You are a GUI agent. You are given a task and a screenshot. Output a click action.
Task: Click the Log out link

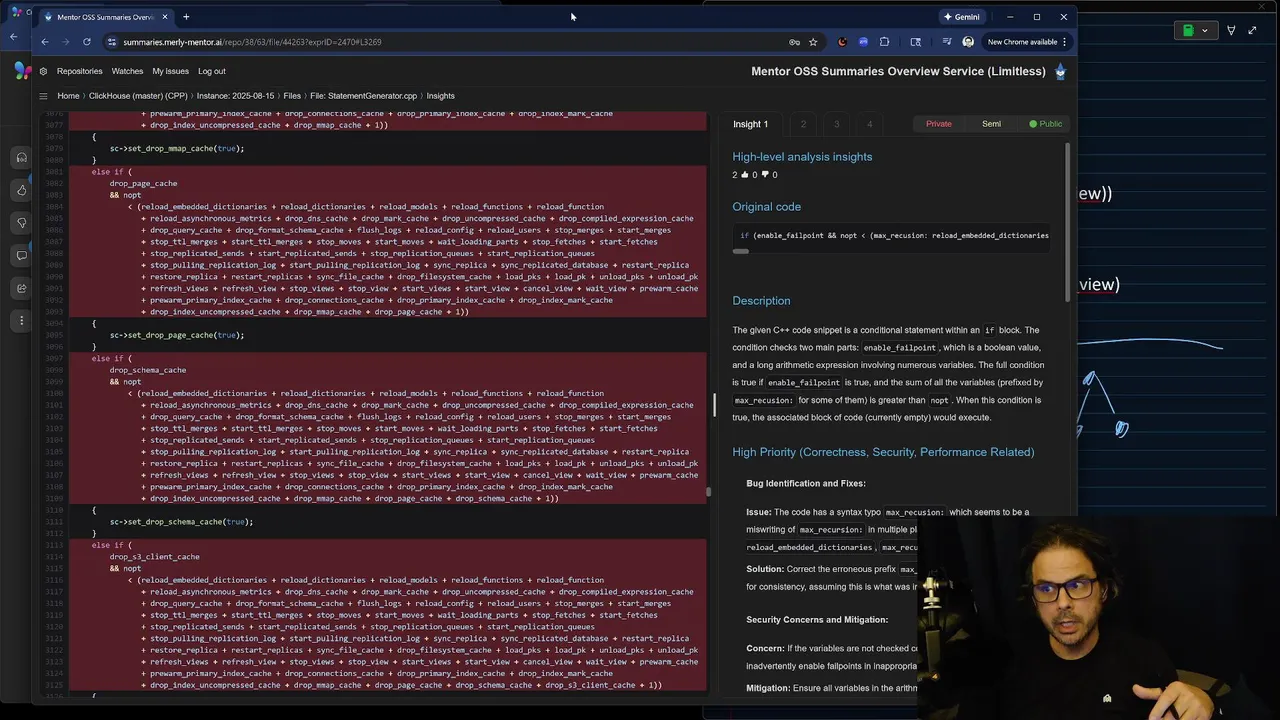pyautogui.click(x=211, y=71)
